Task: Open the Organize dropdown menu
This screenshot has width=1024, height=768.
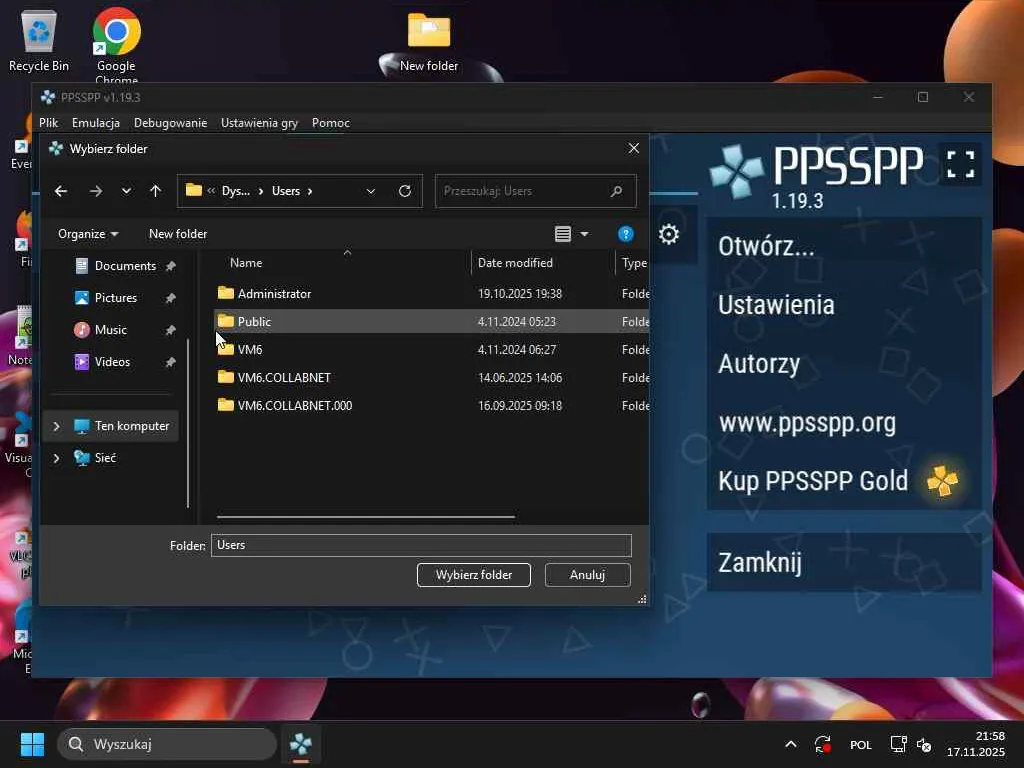Action: tap(88, 234)
